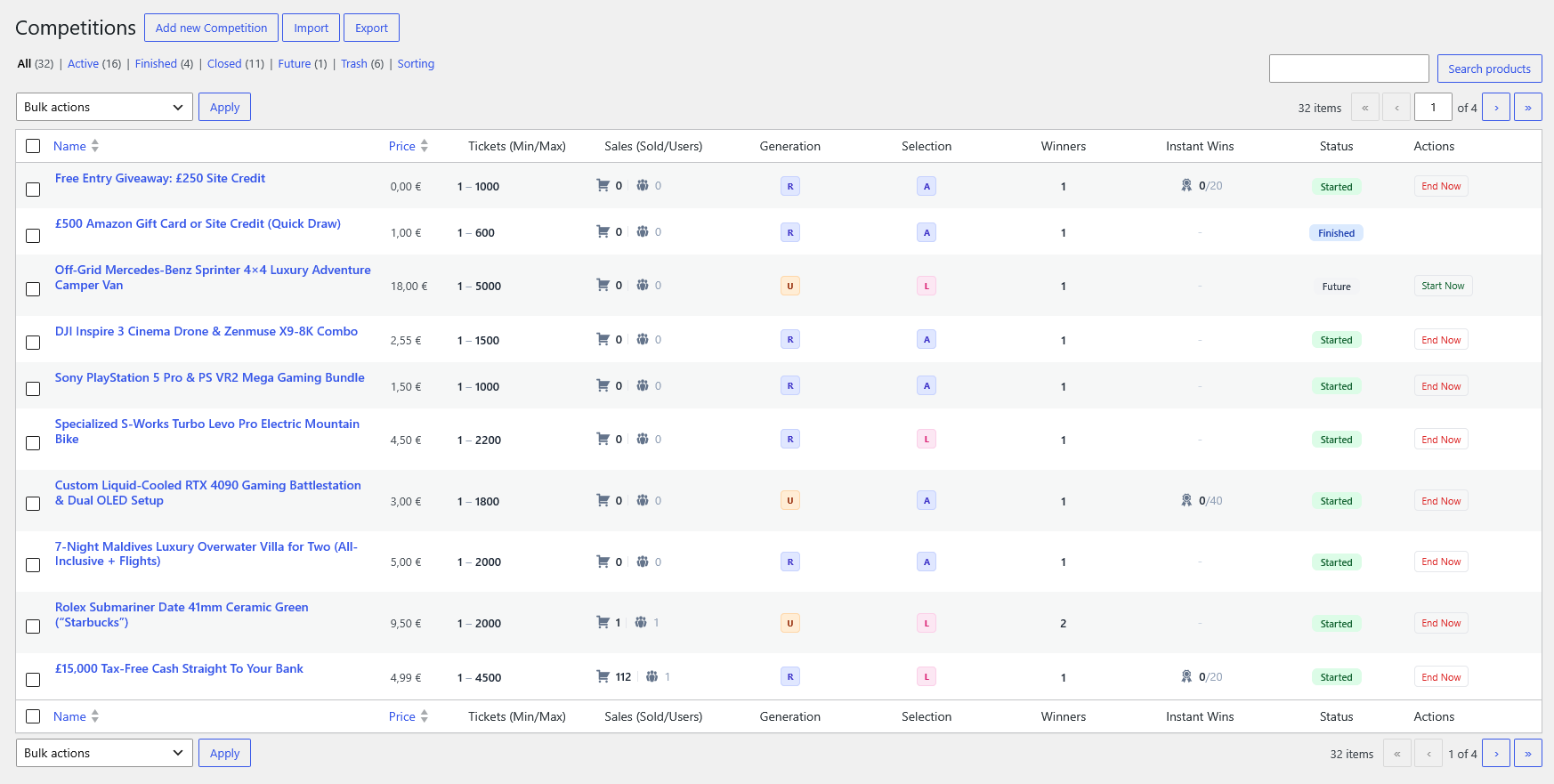This screenshot has height=784, width=1554.
Task: Click the L selection badge in £15,000 Tax-Free Cash row
Action: pos(927,676)
